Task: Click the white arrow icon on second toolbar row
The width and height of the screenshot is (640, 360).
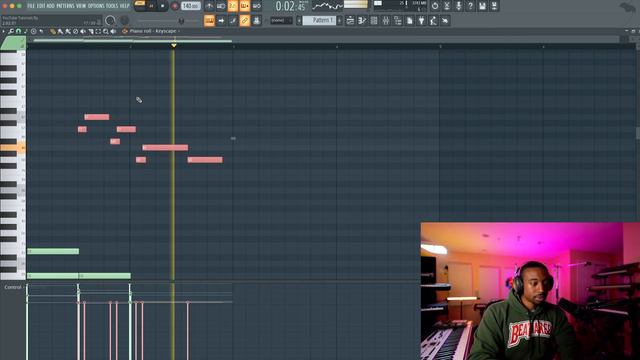Action: 221,20
